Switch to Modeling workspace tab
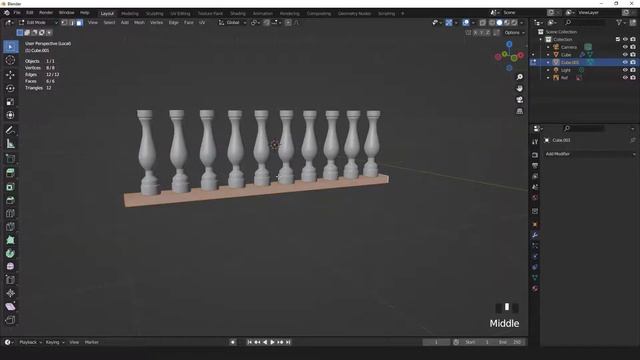640x360 pixels. [x=130, y=13]
